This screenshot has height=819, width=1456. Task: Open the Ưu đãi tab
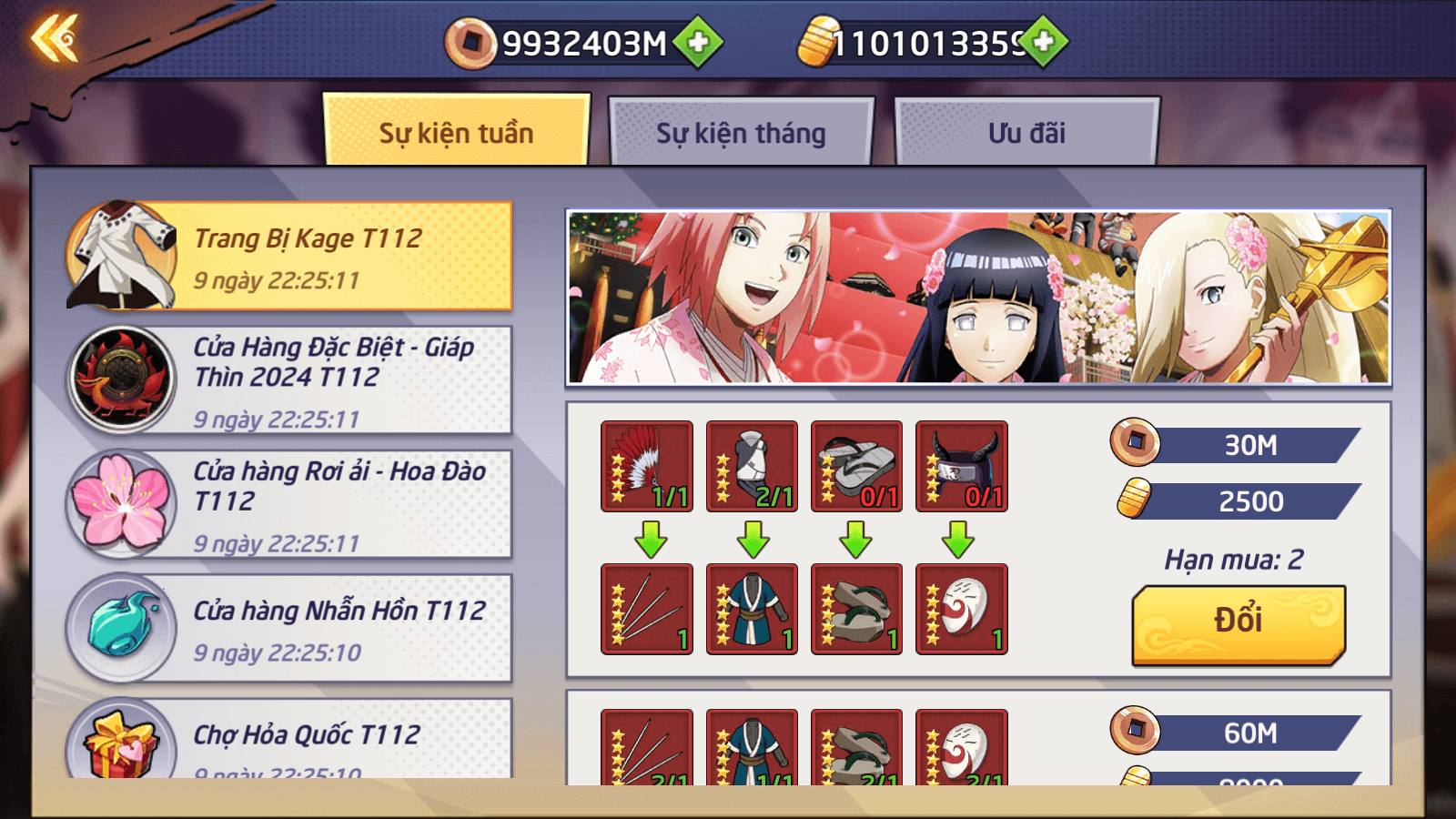[x=1027, y=132]
